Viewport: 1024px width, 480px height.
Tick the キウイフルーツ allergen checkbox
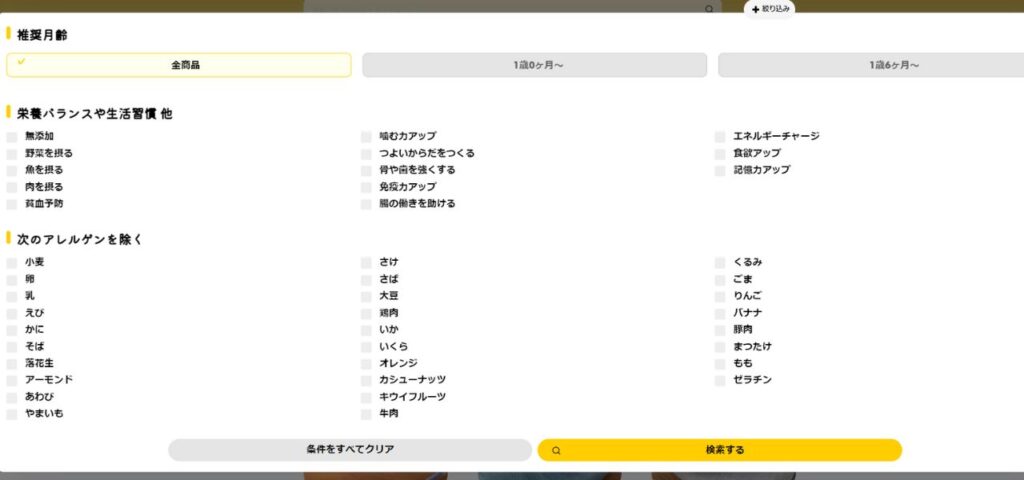point(366,397)
